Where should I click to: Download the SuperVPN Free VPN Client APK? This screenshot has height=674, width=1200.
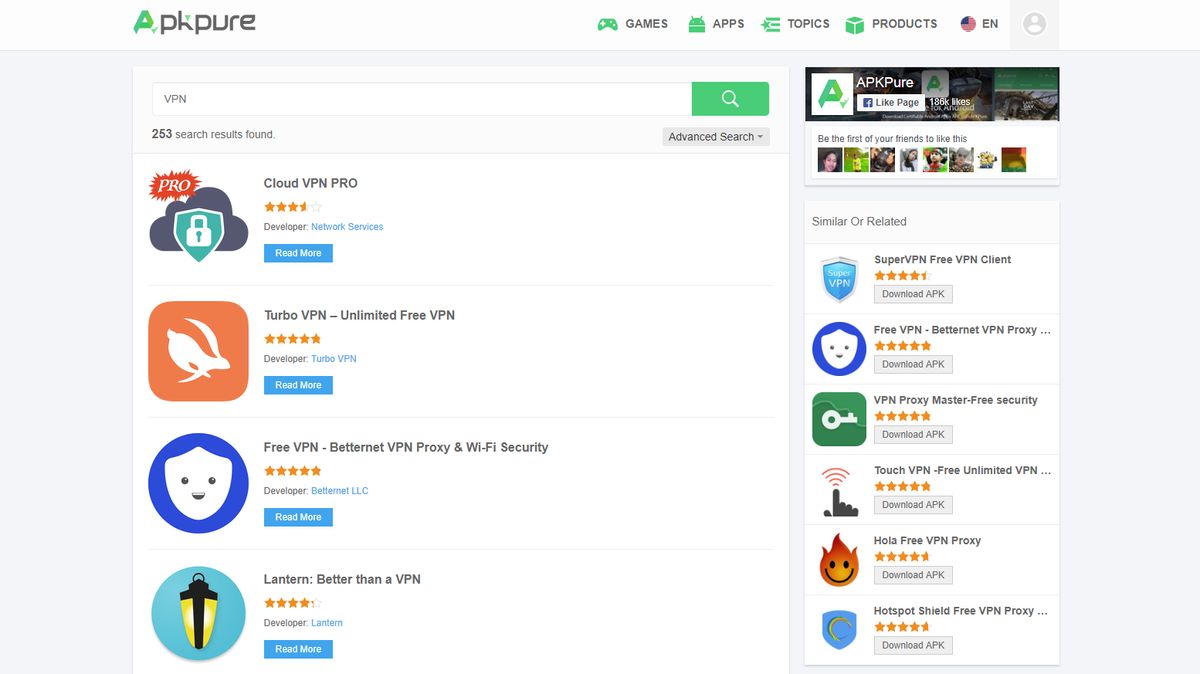pyautogui.click(x=912, y=294)
